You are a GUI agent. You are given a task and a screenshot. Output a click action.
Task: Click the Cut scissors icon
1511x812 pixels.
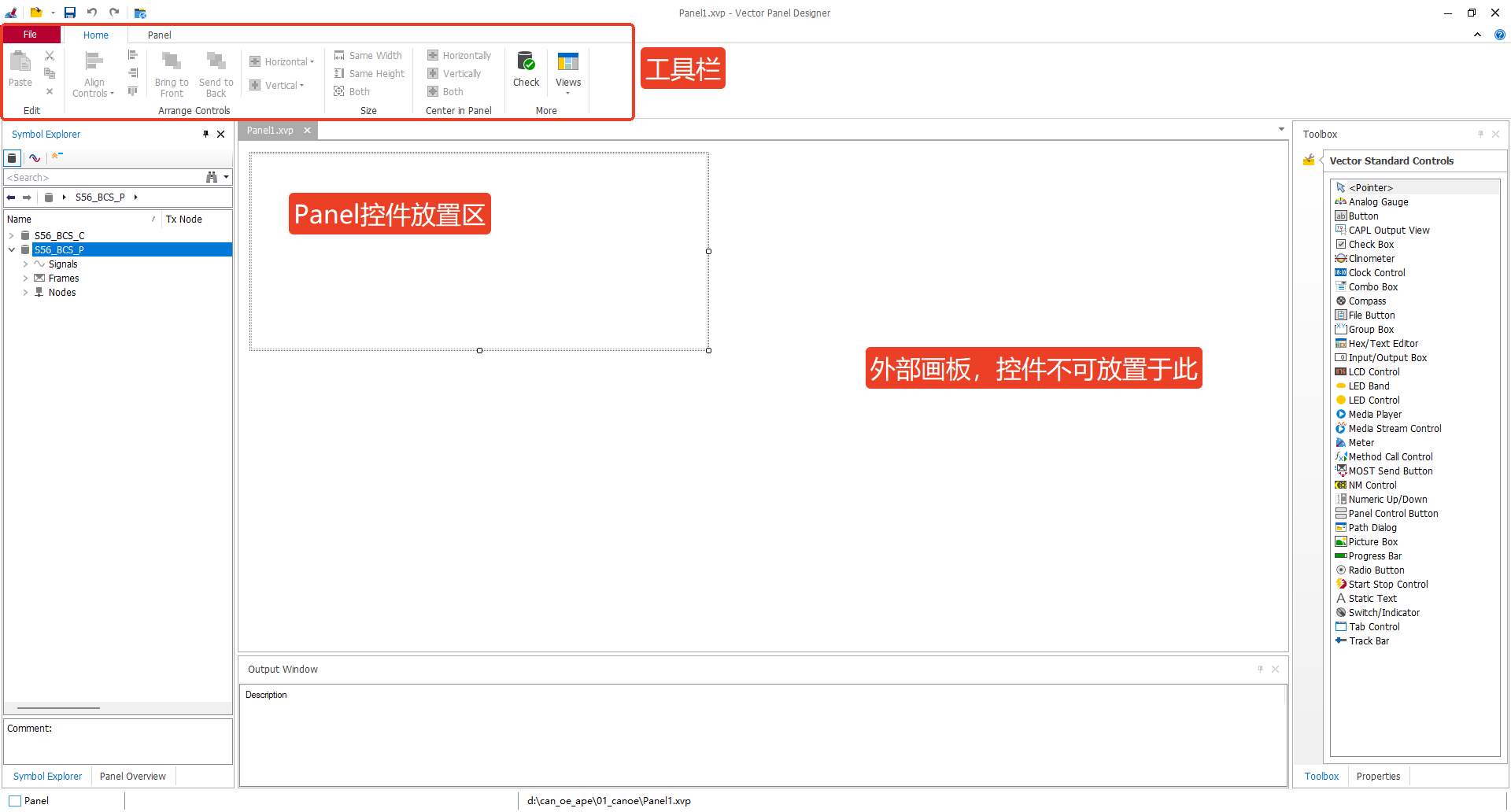pos(50,56)
